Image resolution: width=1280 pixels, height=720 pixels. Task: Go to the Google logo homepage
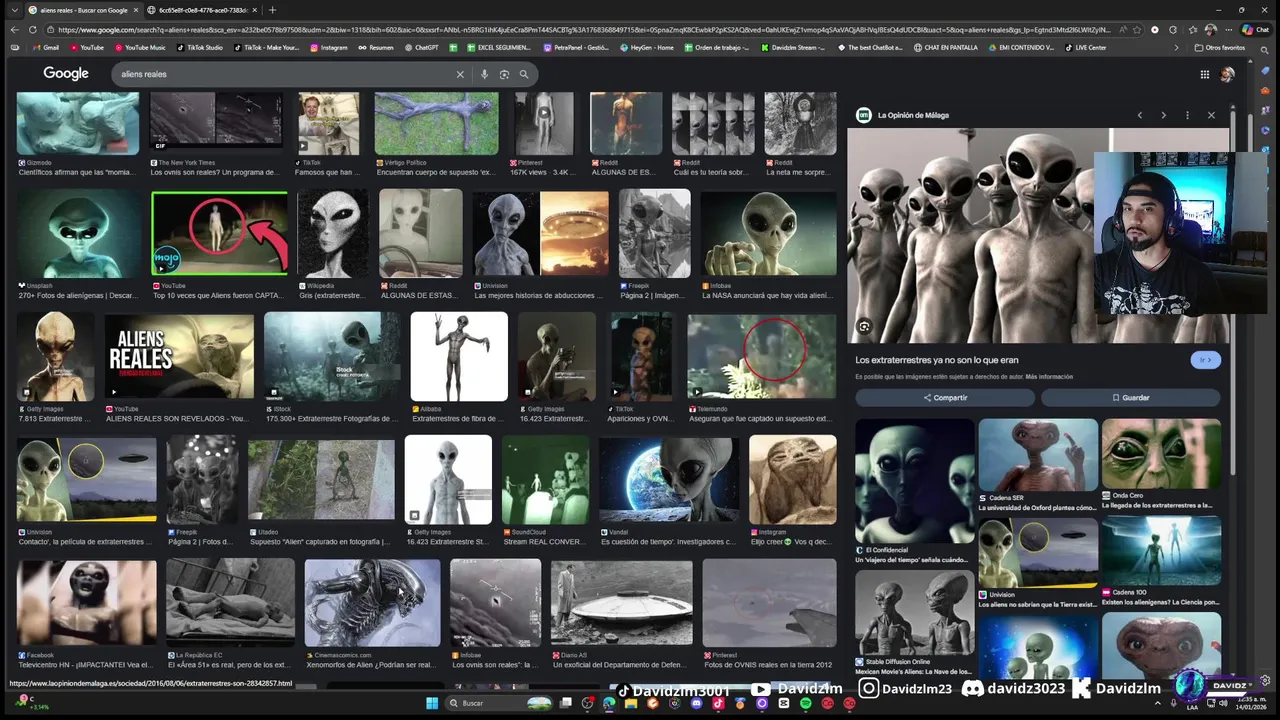point(66,74)
